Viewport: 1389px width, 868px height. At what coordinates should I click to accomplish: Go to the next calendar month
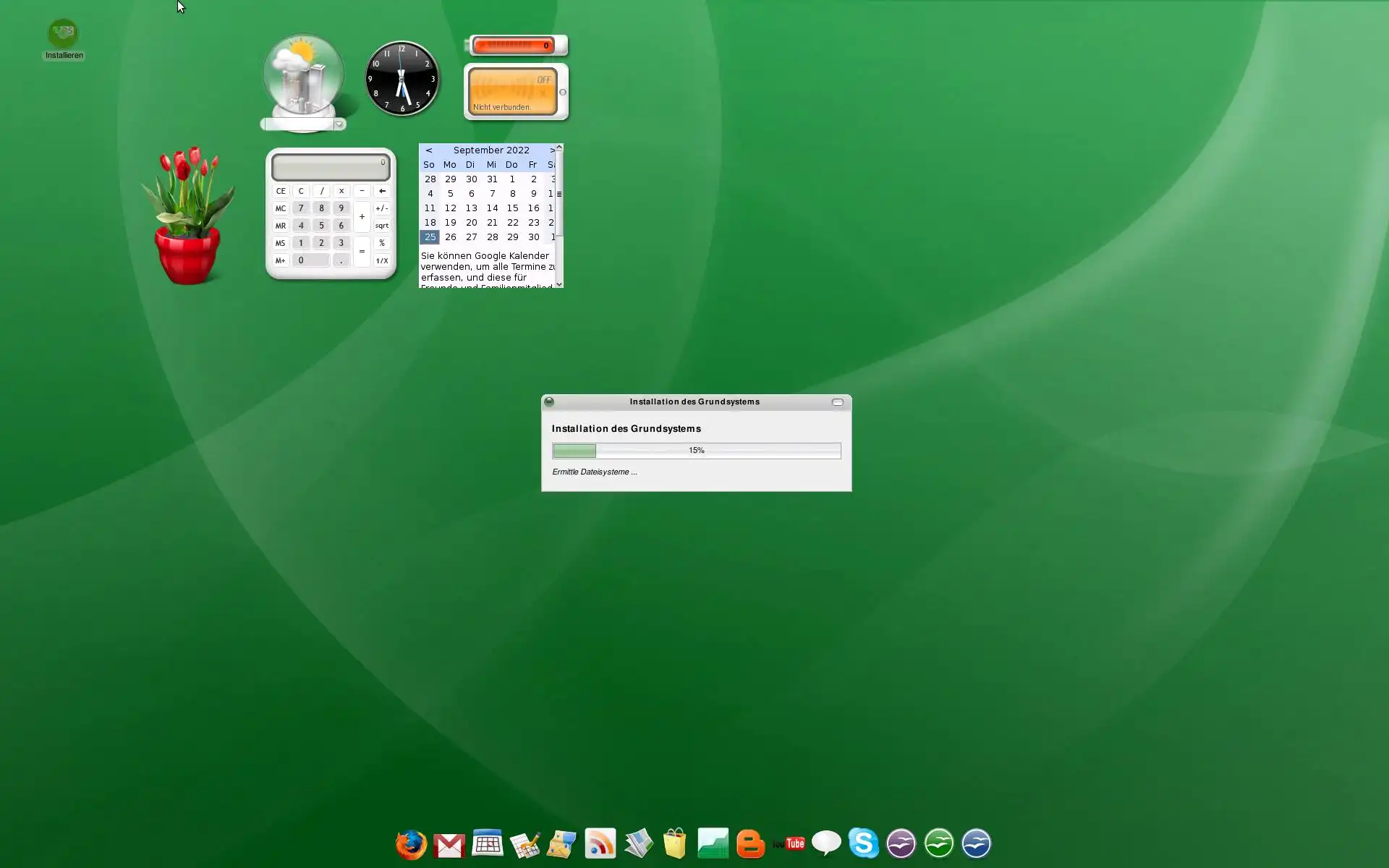[x=552, y=150]
